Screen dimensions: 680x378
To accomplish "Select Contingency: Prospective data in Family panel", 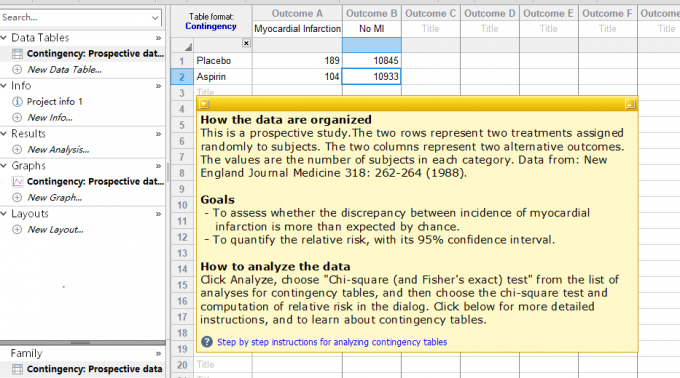I will [95, 369].
